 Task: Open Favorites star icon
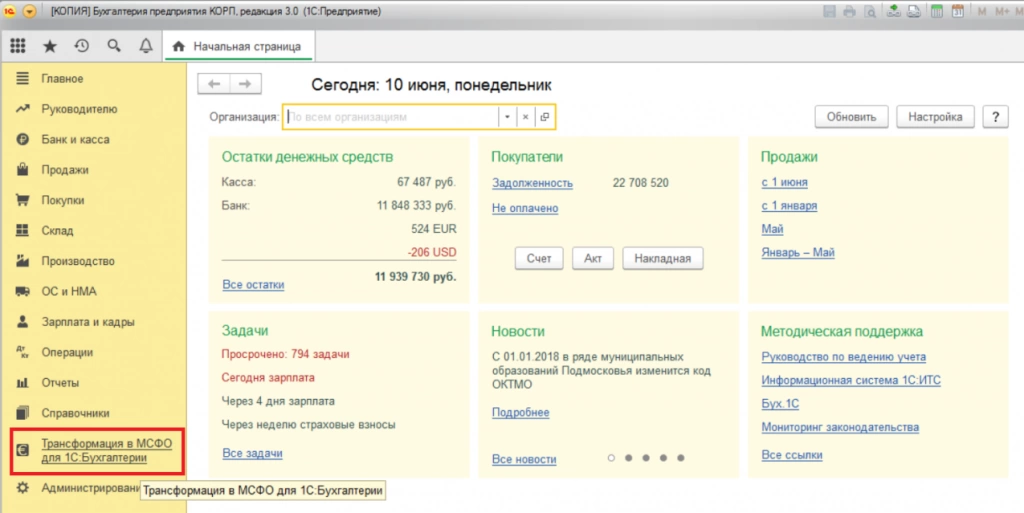(50, 46)
